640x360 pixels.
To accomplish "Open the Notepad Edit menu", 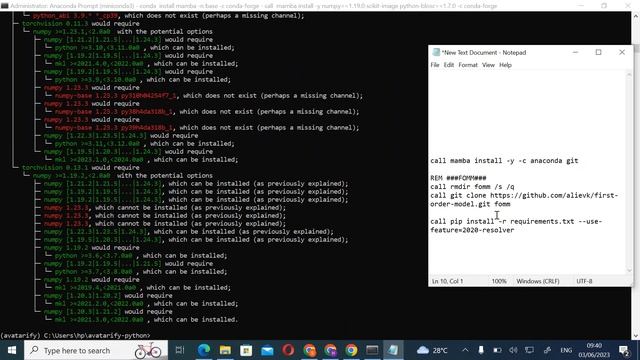I will [449, 65].
